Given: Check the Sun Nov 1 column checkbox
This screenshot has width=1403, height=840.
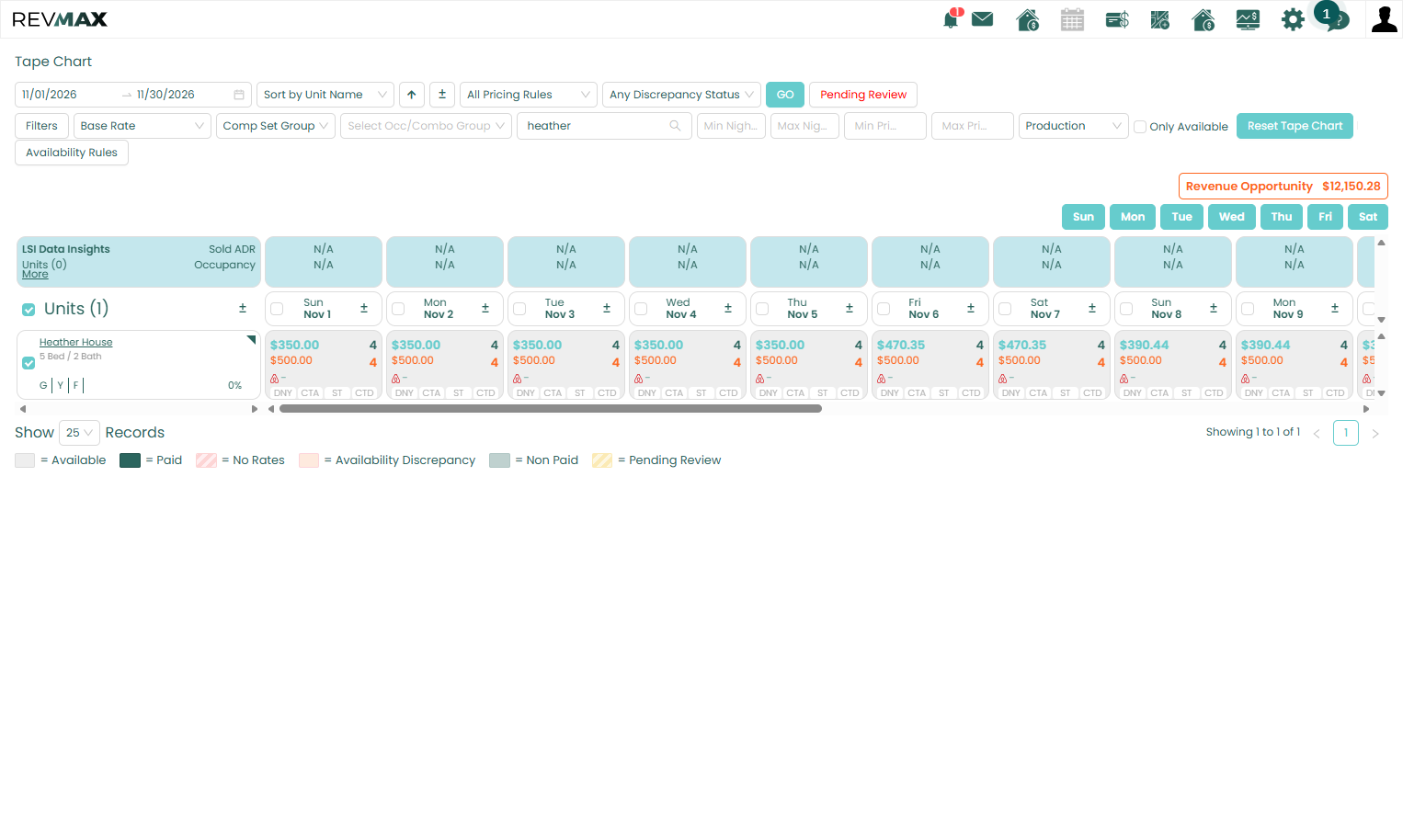Looking at the screenshot, I should click(277, 309).
